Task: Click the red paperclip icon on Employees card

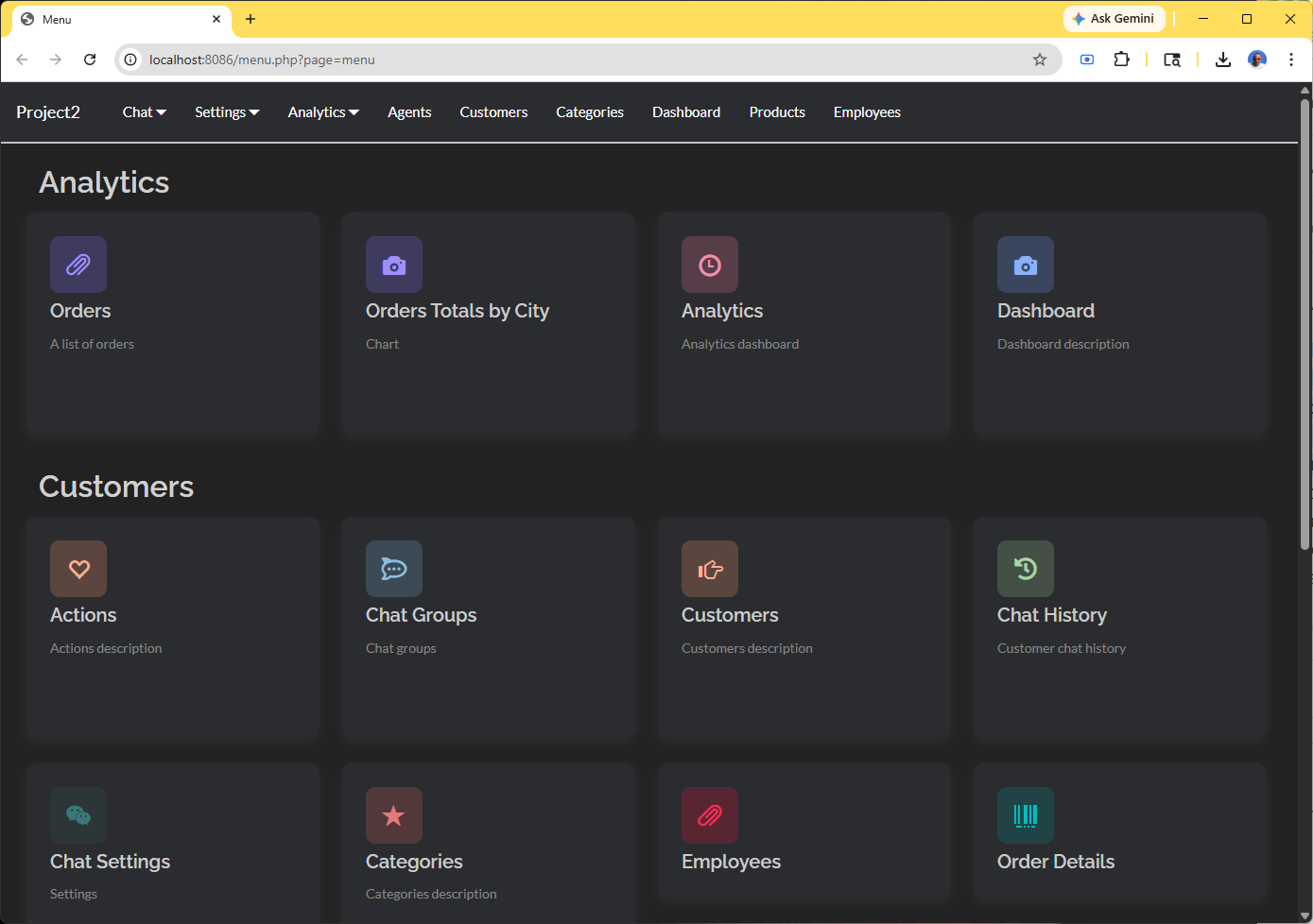Action: (710, 815)
